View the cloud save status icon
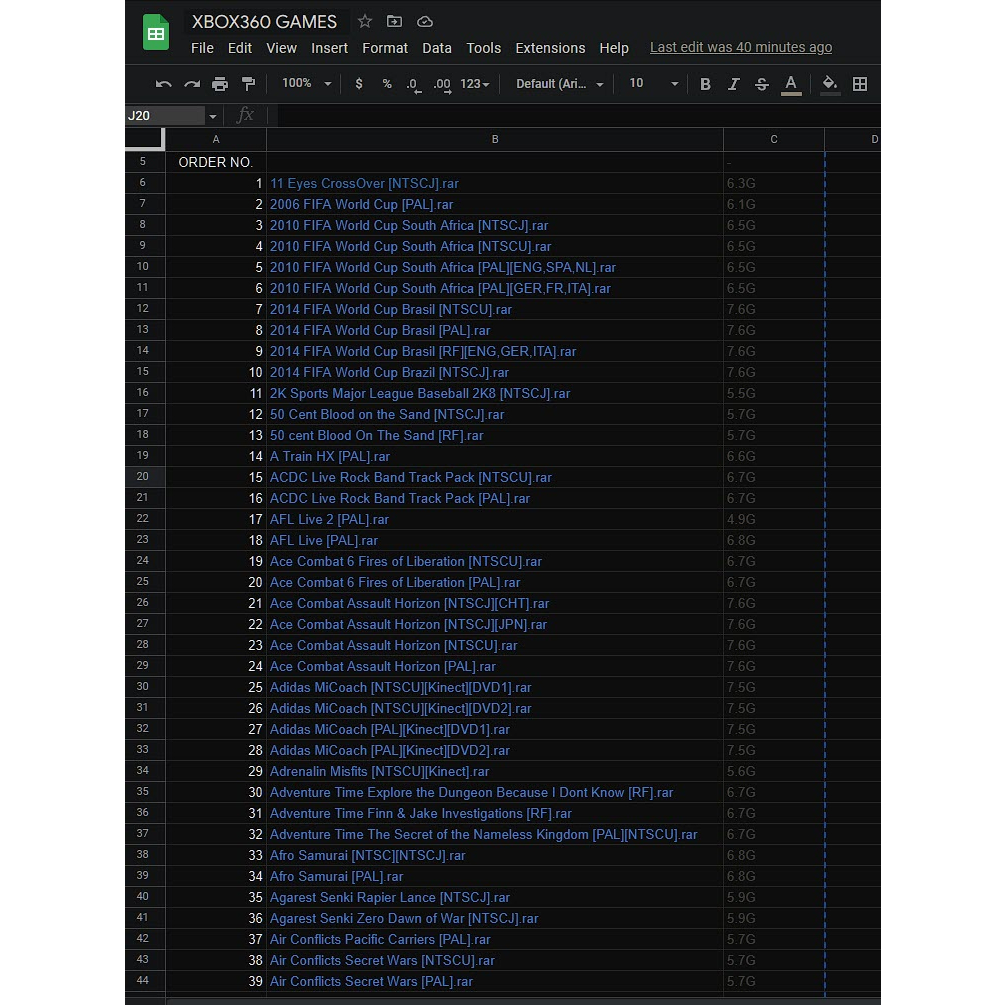The image size is (1005, 1005). (424, 21)
